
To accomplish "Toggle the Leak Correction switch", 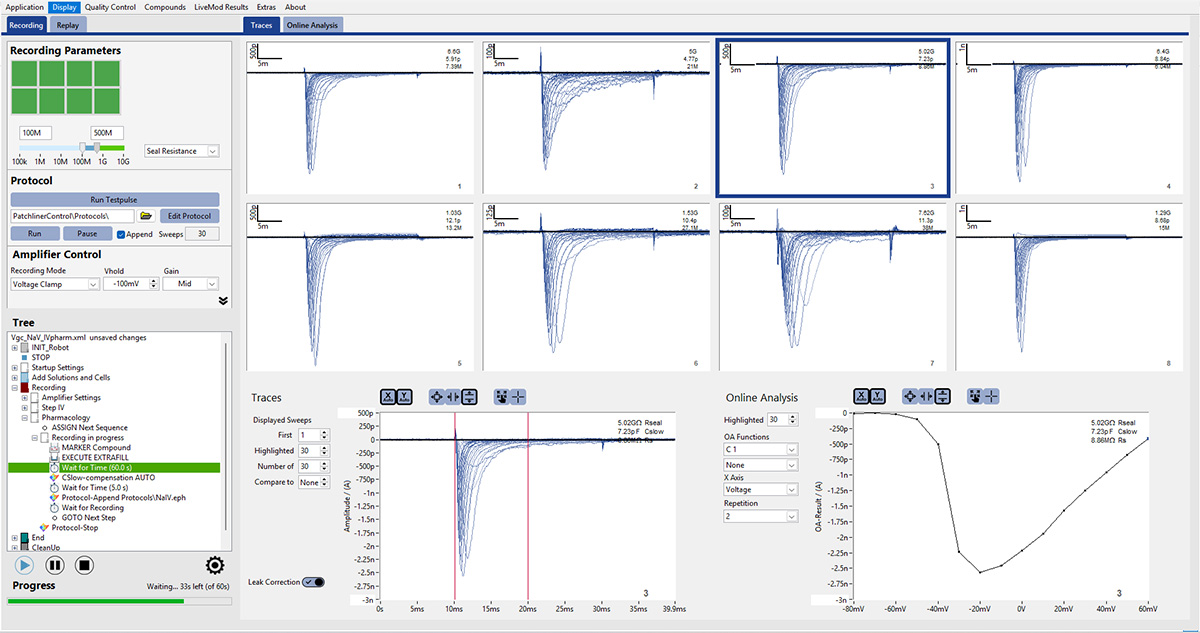I will click(313, 582).
